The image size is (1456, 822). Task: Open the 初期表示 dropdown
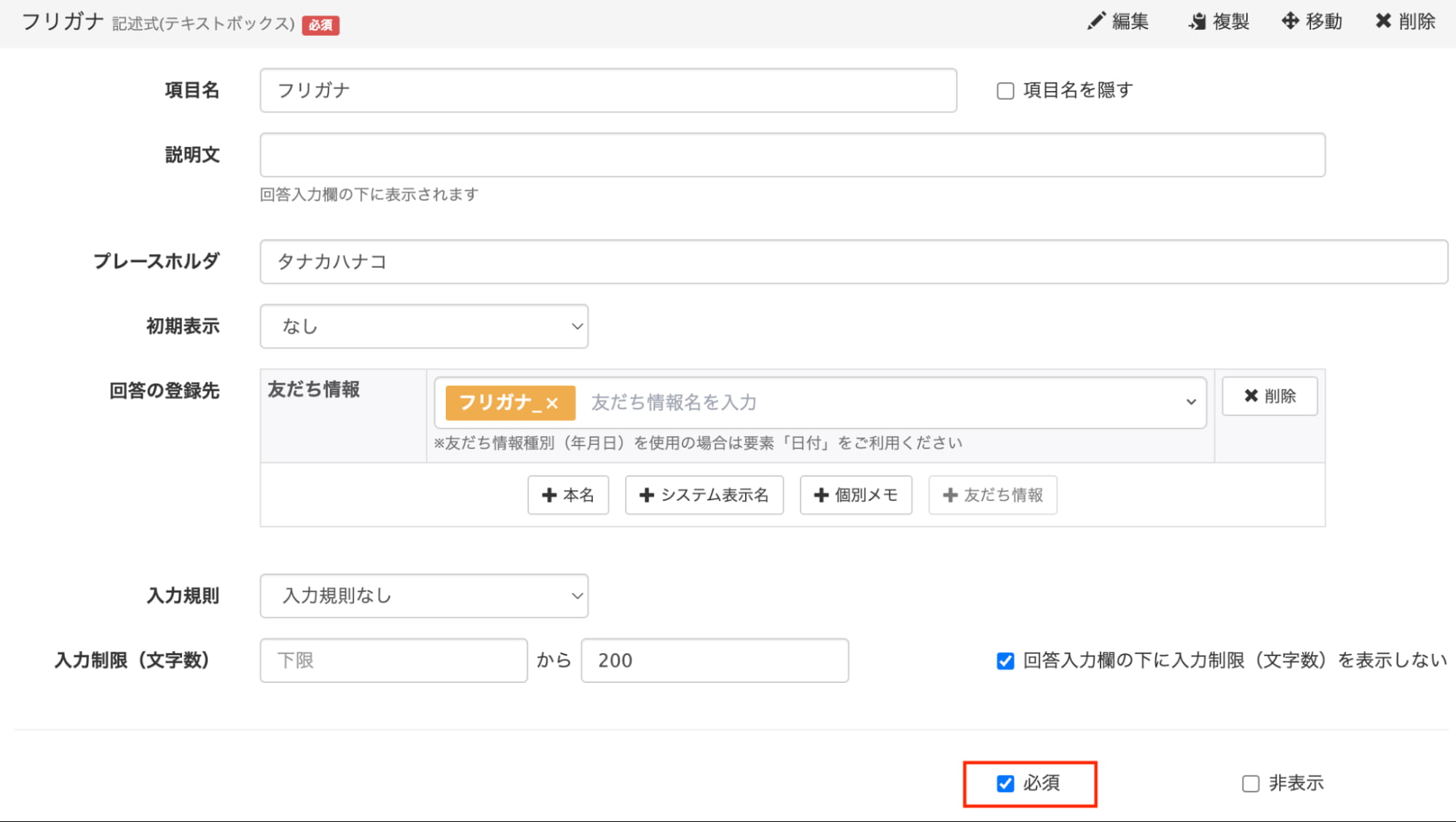click(x=424, y=327)
